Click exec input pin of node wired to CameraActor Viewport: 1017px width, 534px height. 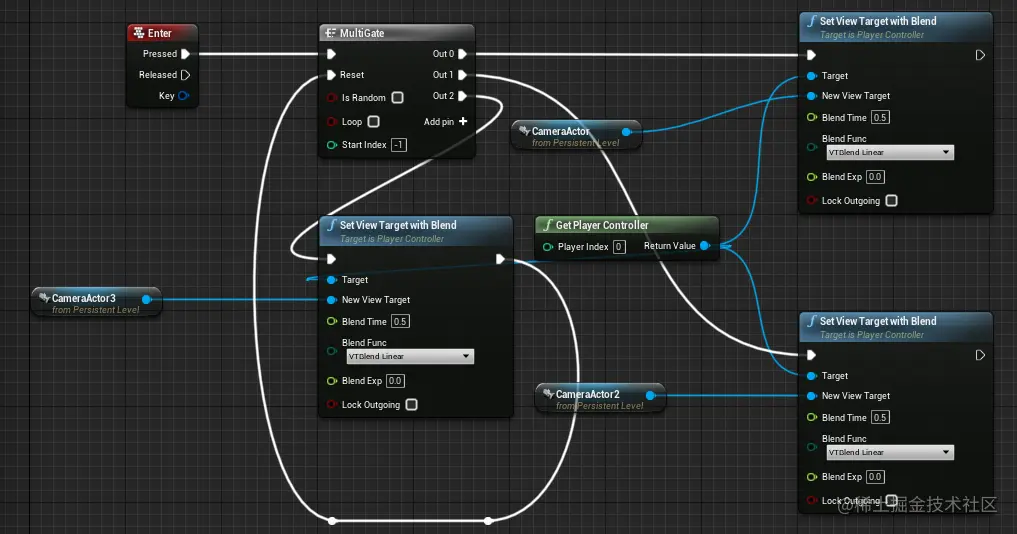click(x=811, y=55)
